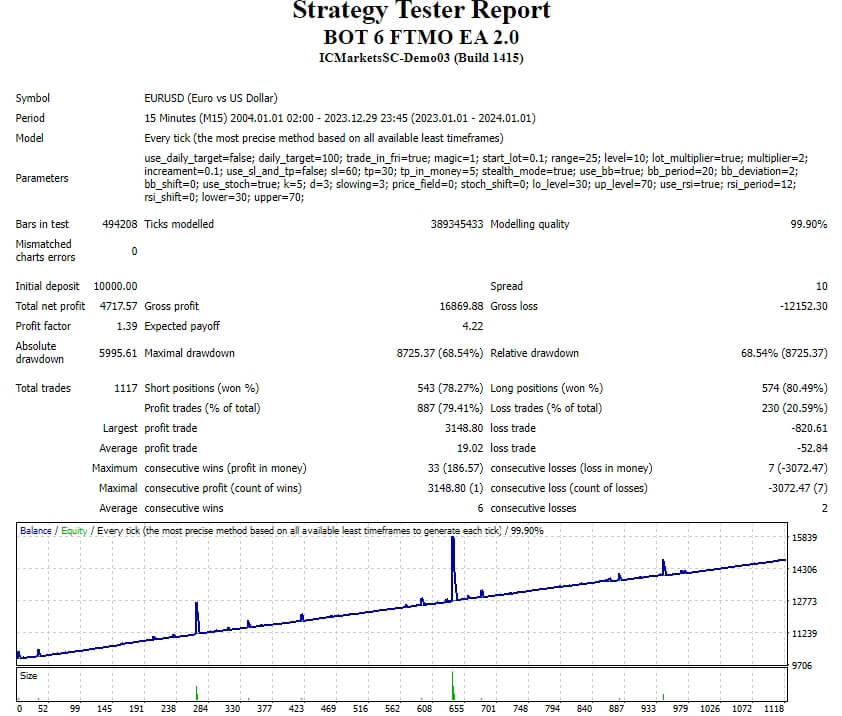Click the Gross profit 16869.88 figure
Viewport: 842px width, 716px height.
point(461,306)
